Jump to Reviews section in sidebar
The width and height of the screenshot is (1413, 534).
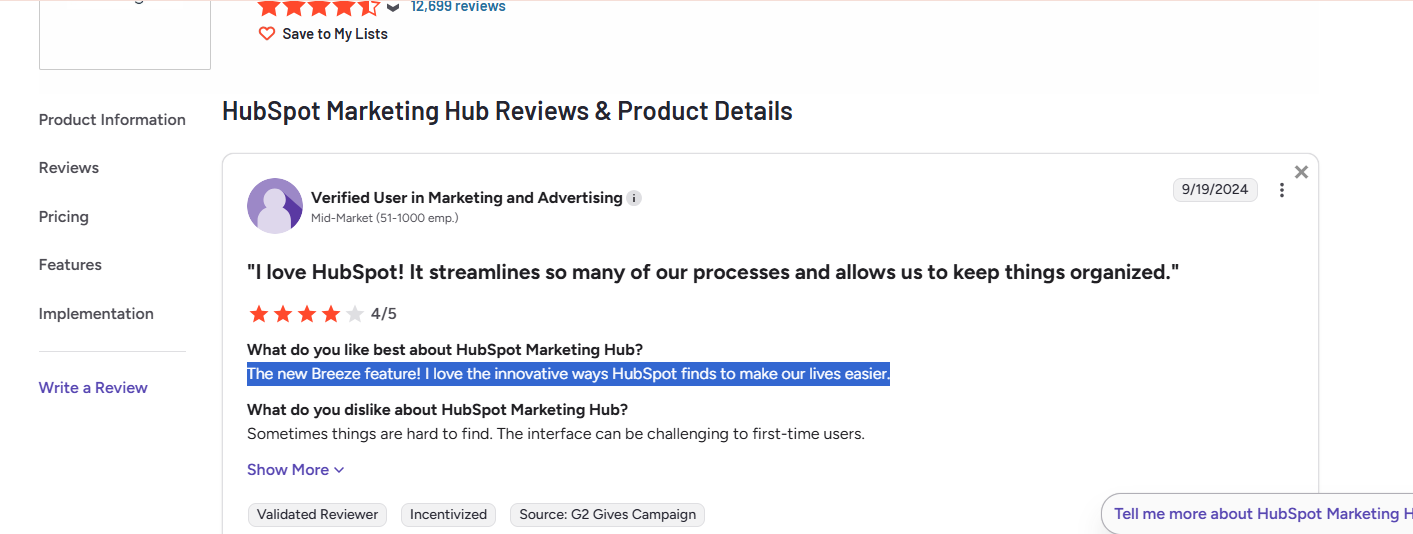pos(69,168)
